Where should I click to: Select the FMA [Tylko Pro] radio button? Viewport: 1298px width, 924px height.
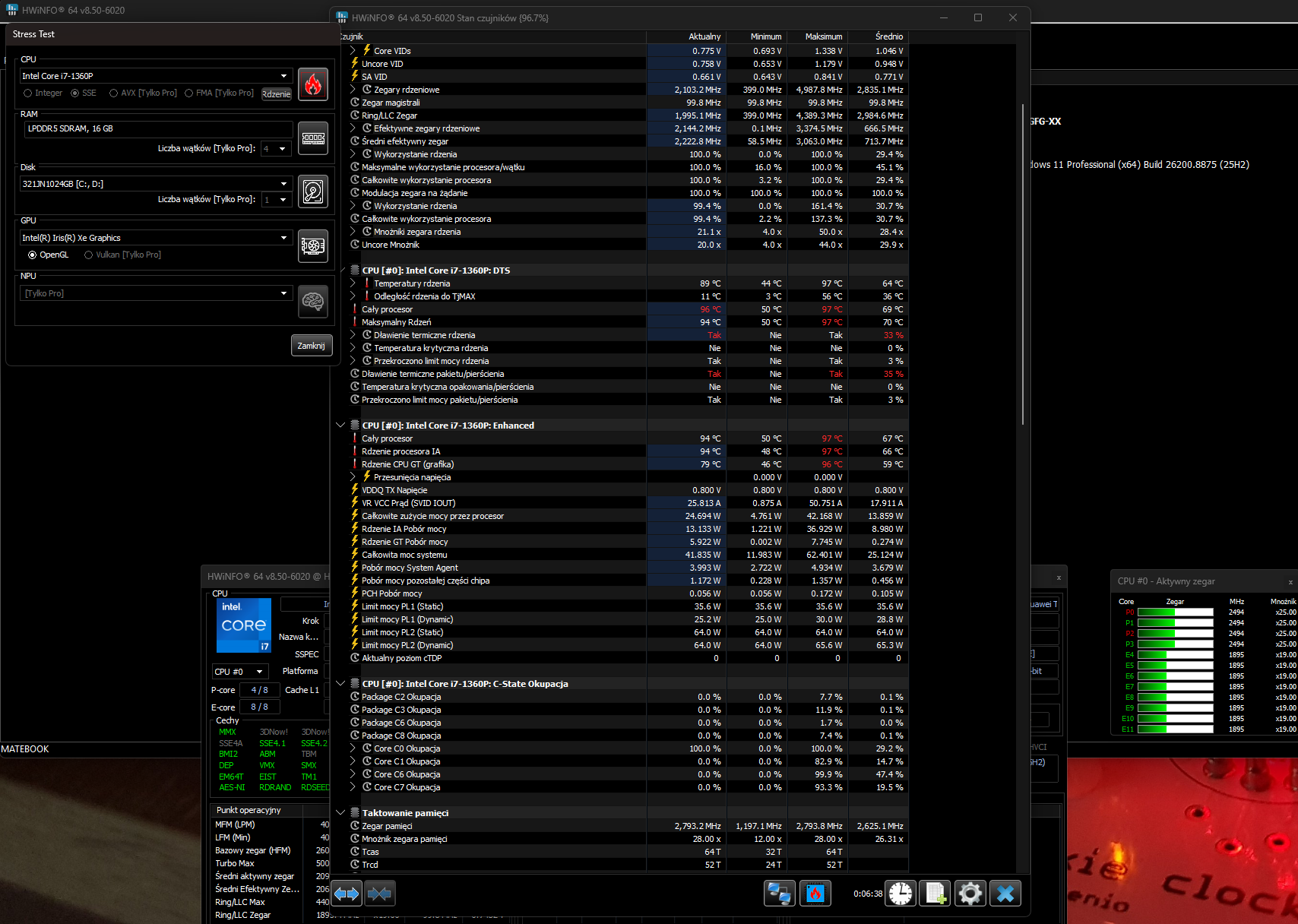pyautogui.click(x=188, y=93)
